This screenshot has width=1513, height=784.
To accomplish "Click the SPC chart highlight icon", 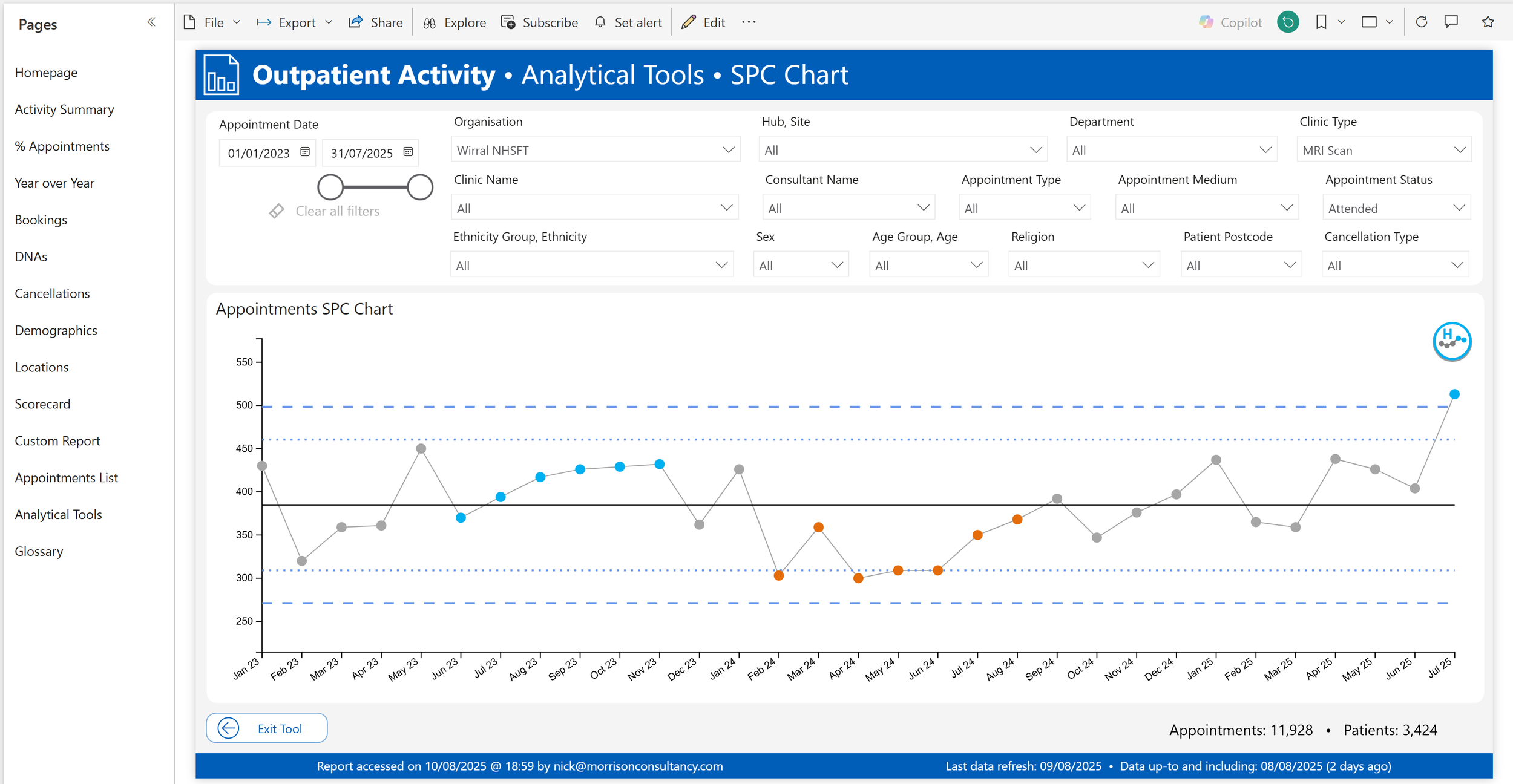I will tap(1451, 342).
